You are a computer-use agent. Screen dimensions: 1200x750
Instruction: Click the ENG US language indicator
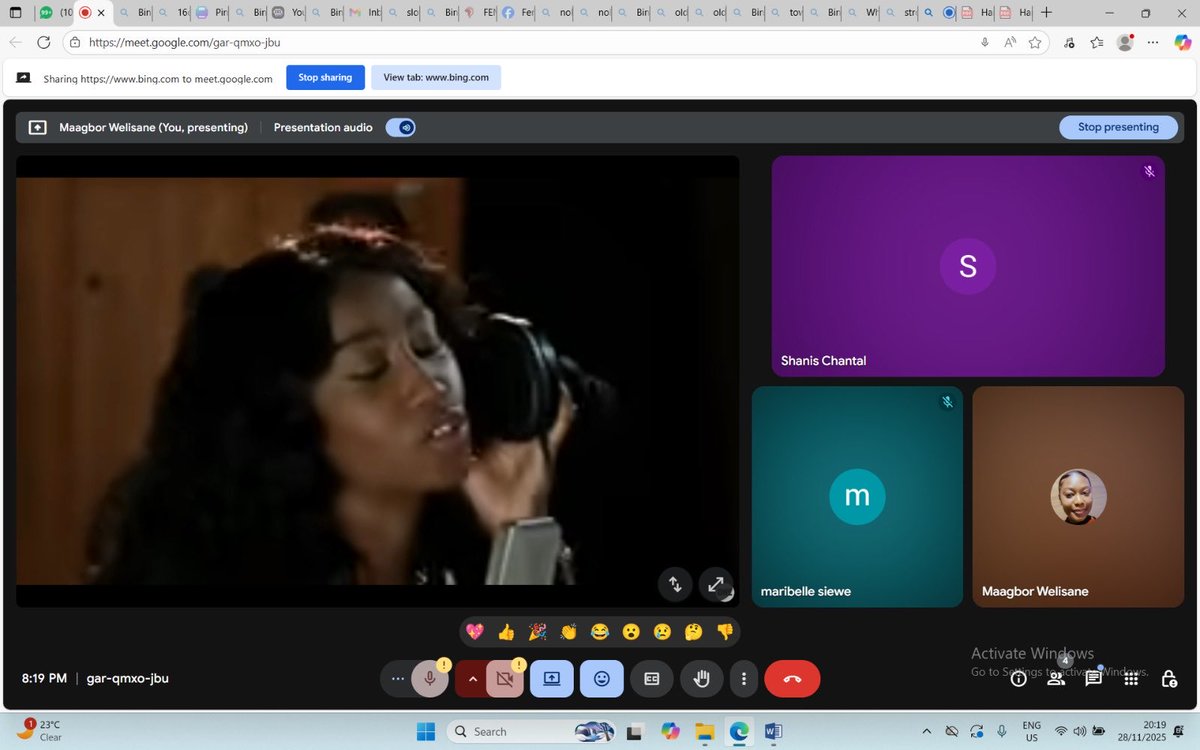click(1031, 731)
